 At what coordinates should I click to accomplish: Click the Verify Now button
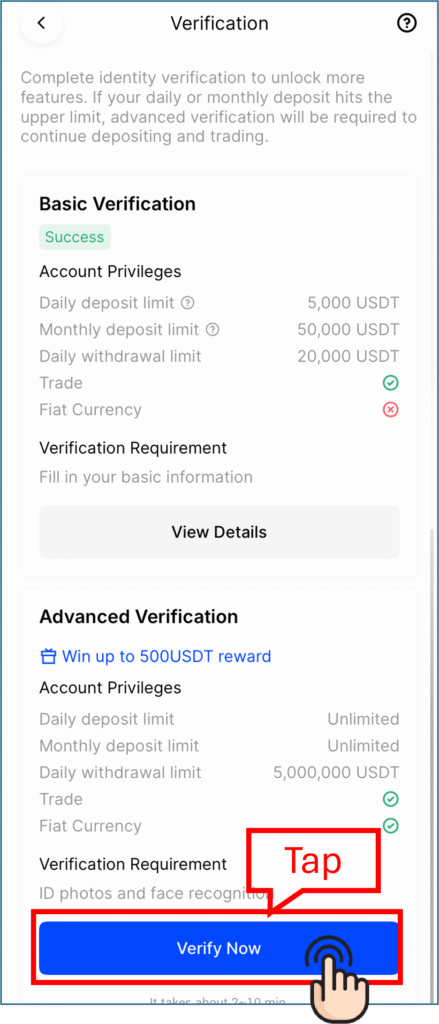(219, 948)
